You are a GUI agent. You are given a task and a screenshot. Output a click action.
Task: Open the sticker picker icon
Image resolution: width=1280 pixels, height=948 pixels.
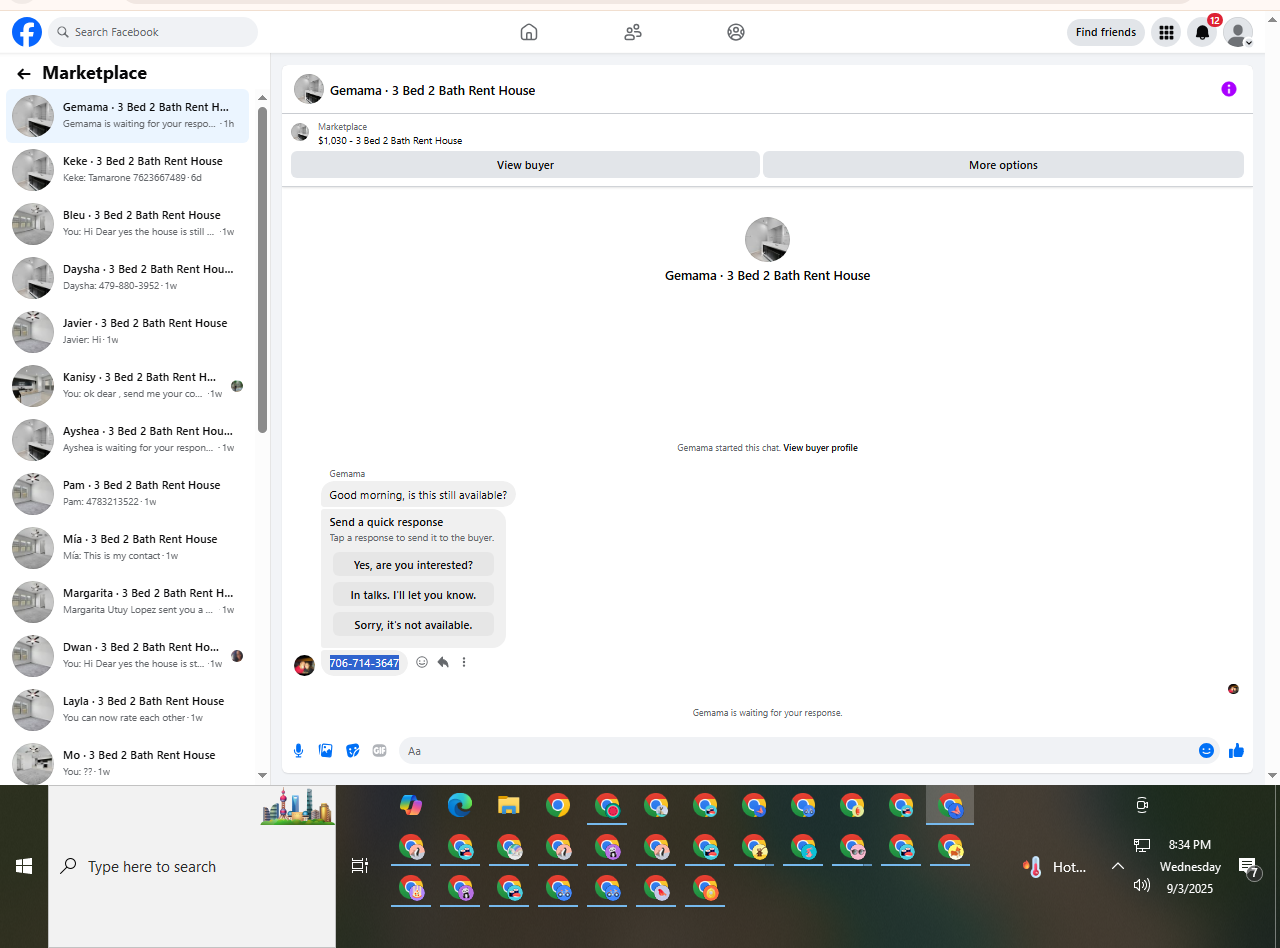pos(352,750)
